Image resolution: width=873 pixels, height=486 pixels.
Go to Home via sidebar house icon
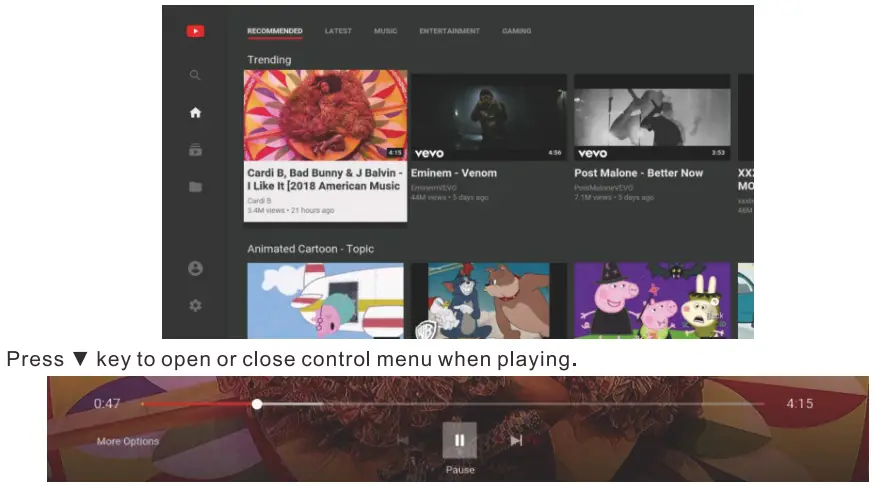pyautogui.click(x=195, y=113)
